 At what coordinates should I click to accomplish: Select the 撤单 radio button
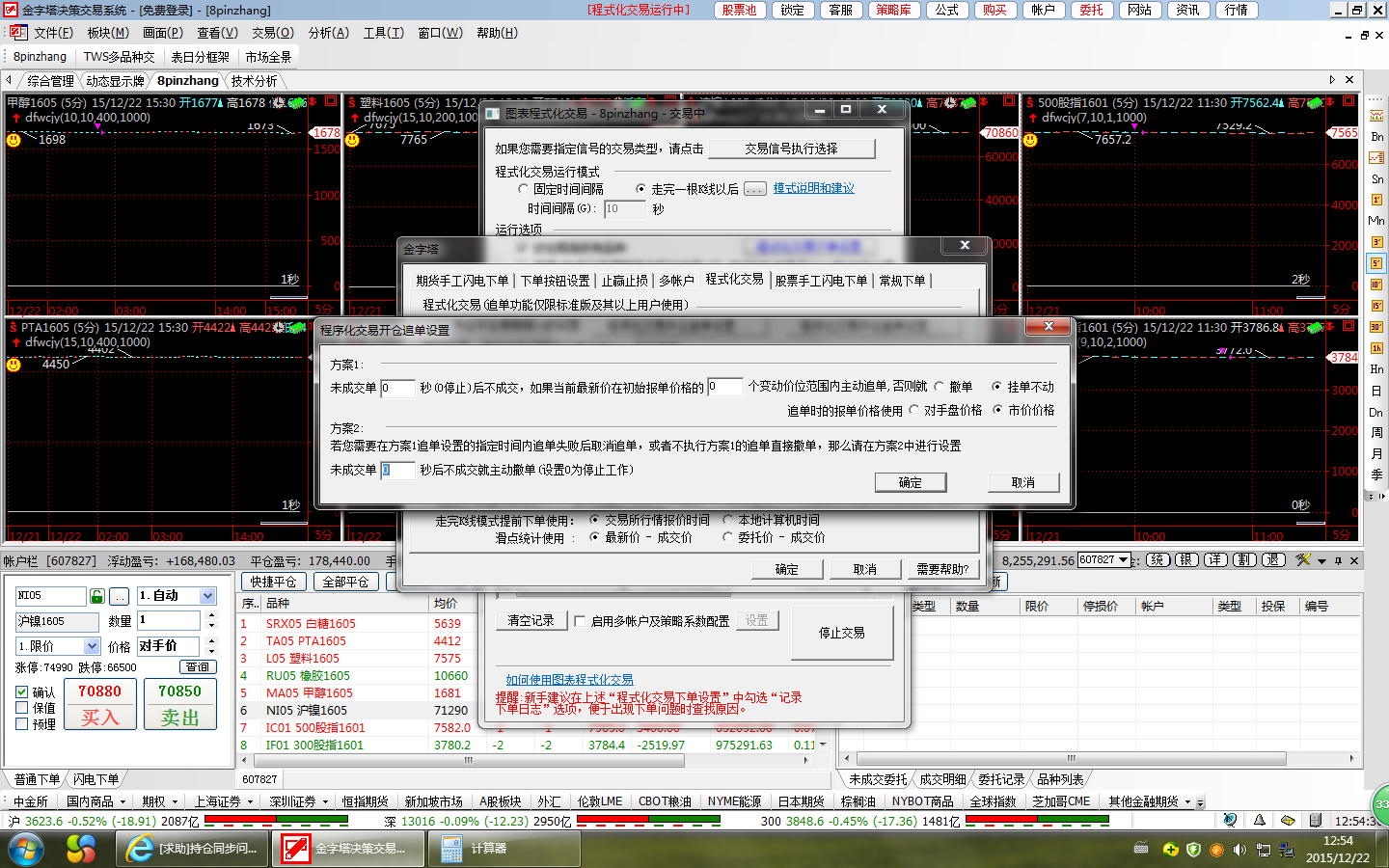(939, 387)
